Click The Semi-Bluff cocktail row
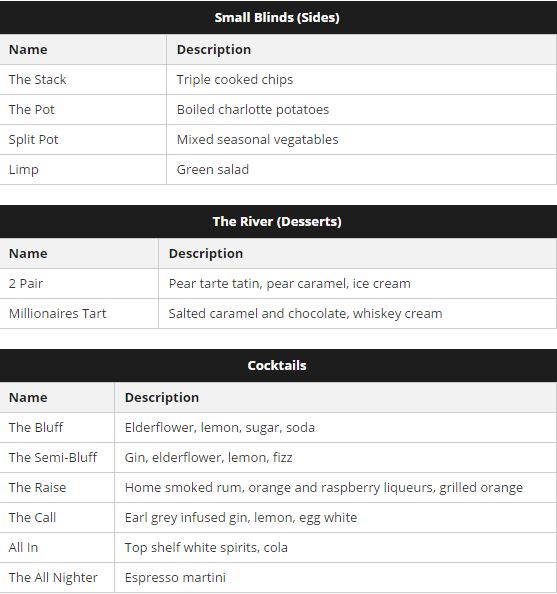Viewport: 557px width, 594px height. [x=278, y=457]
